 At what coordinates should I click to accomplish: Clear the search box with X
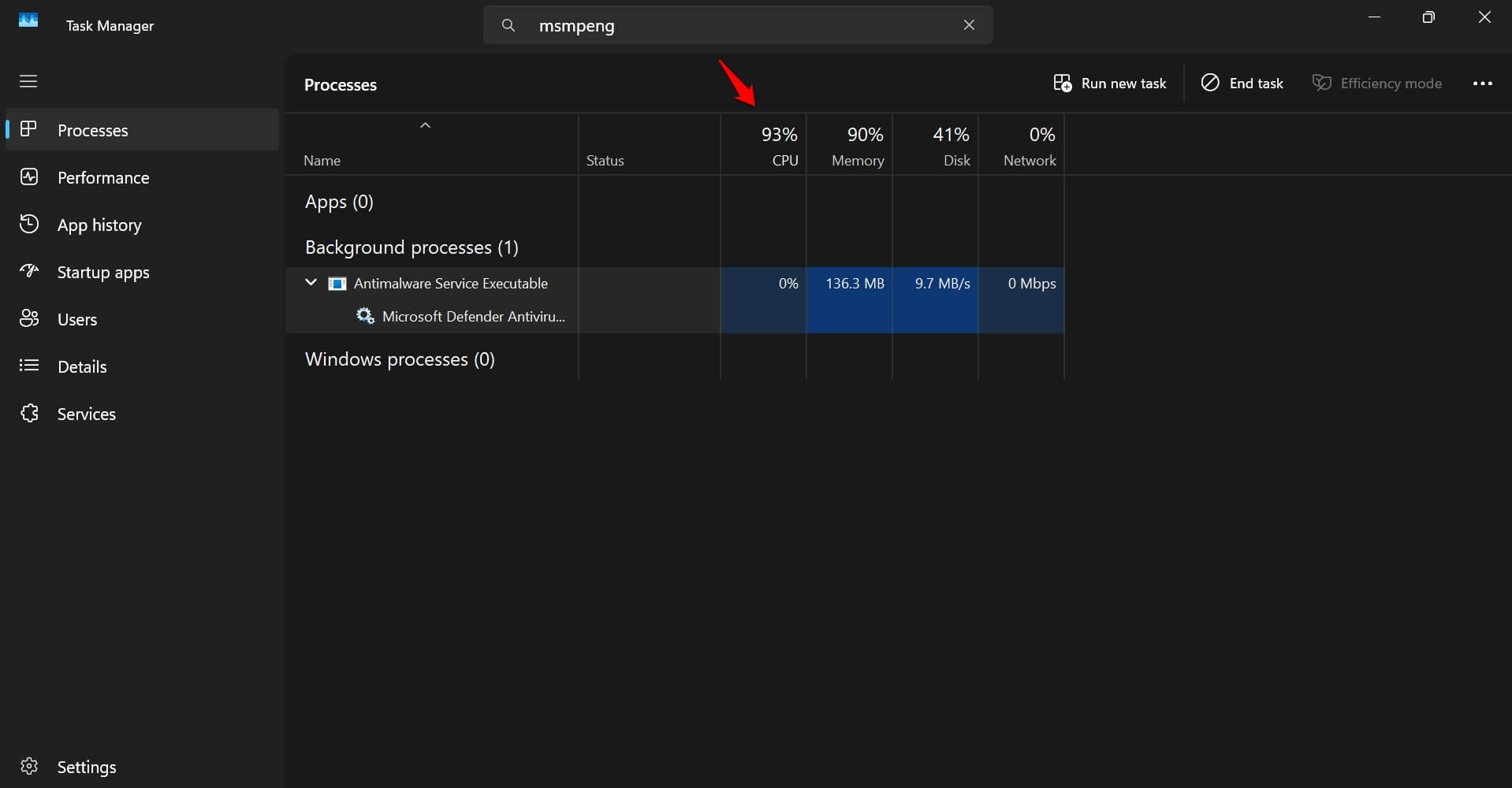pyautogui.click(x=969, y=25)
